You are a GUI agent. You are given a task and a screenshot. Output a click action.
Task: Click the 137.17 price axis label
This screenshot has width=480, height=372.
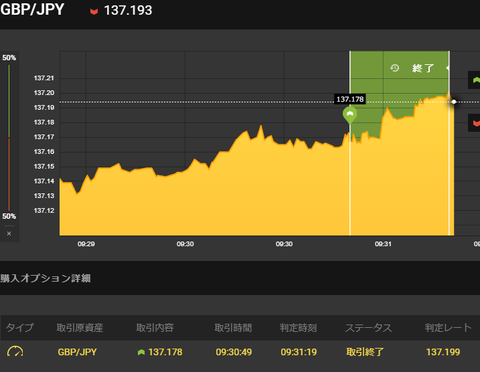click(x=44, y=137)
